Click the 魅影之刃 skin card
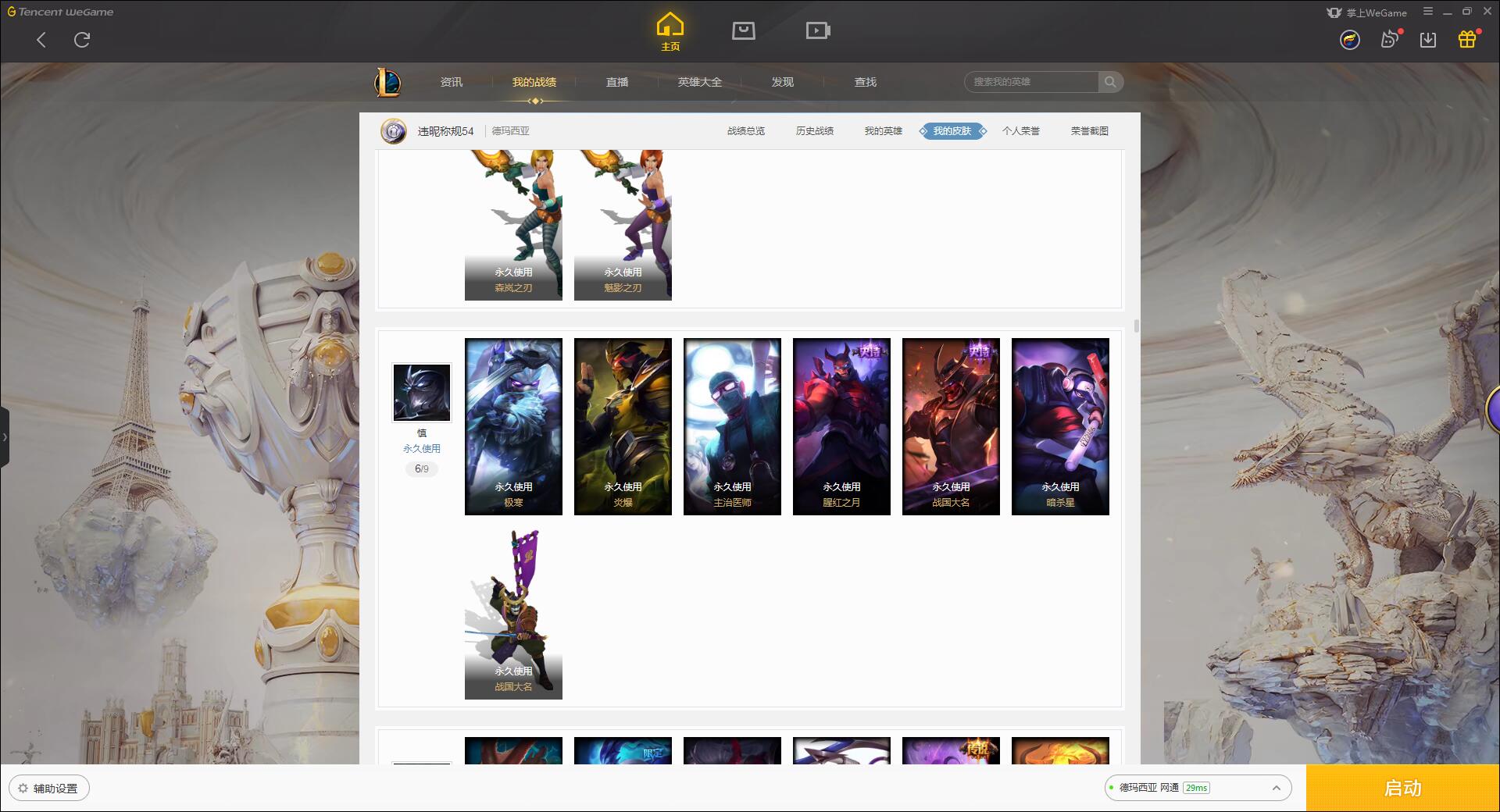Viewport: 1500px width, 812px height. click(x=623, y=225)
